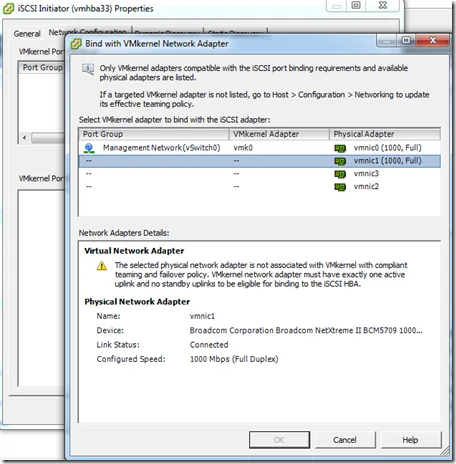This screenshot has height=464, width=456.
Task: Sort by the Physical Adapter column header
Action: click(385, 134)
